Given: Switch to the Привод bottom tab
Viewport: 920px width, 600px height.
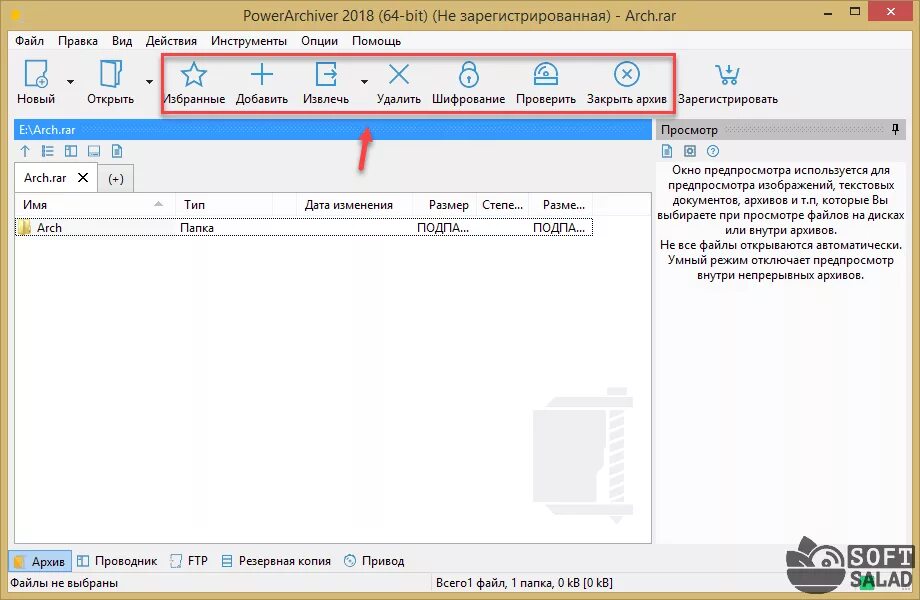Looking at the screenshot, I should tap(374, 561).
